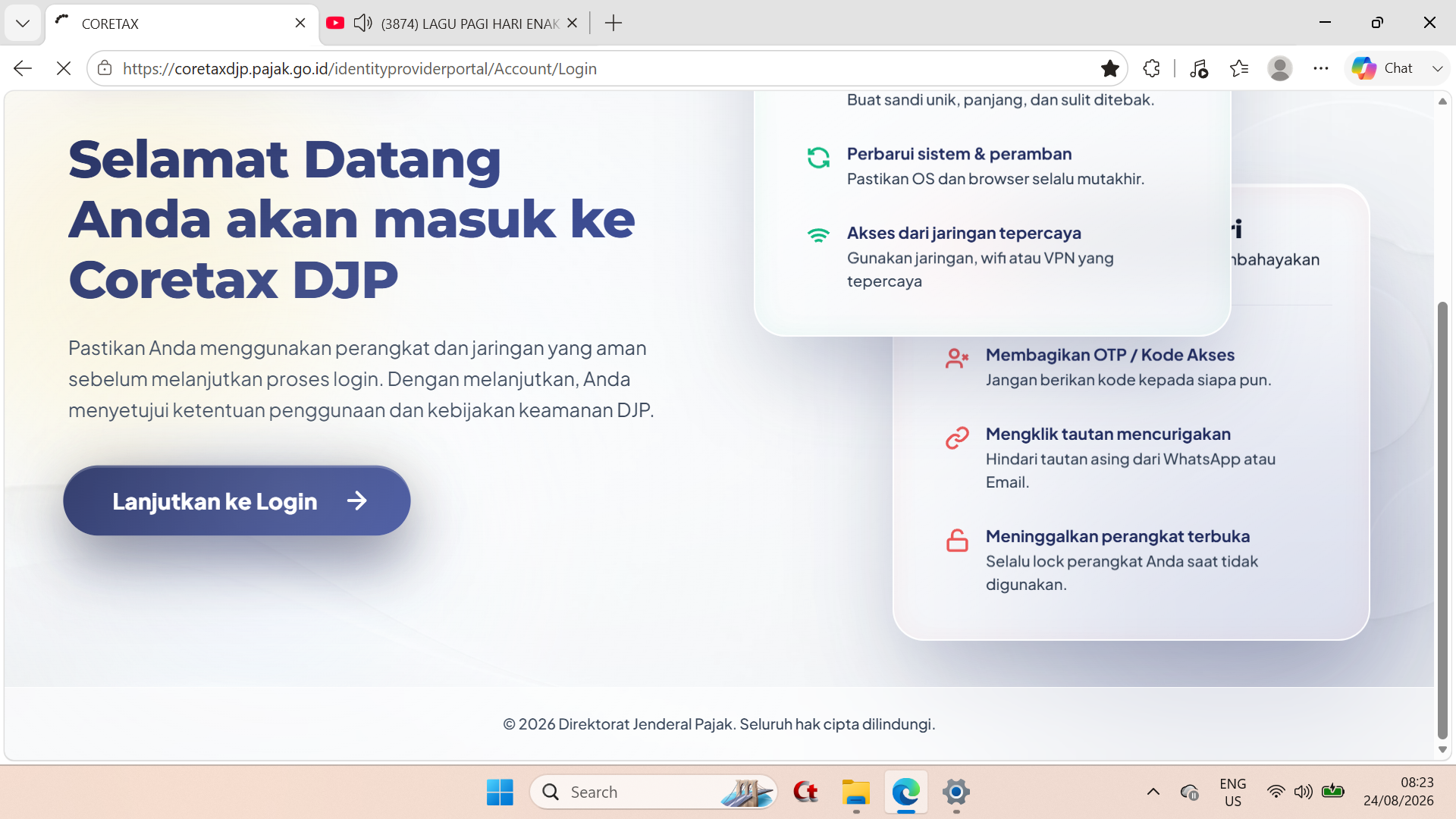The width and height of the screenshot is (1456, 819).
Task: Click the page vertical scrollbar thumb
Action: coord(1442,520)
